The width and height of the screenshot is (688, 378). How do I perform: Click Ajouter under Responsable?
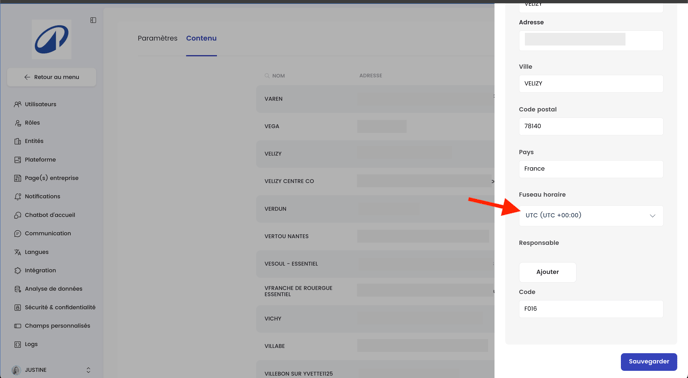[547, 272]
